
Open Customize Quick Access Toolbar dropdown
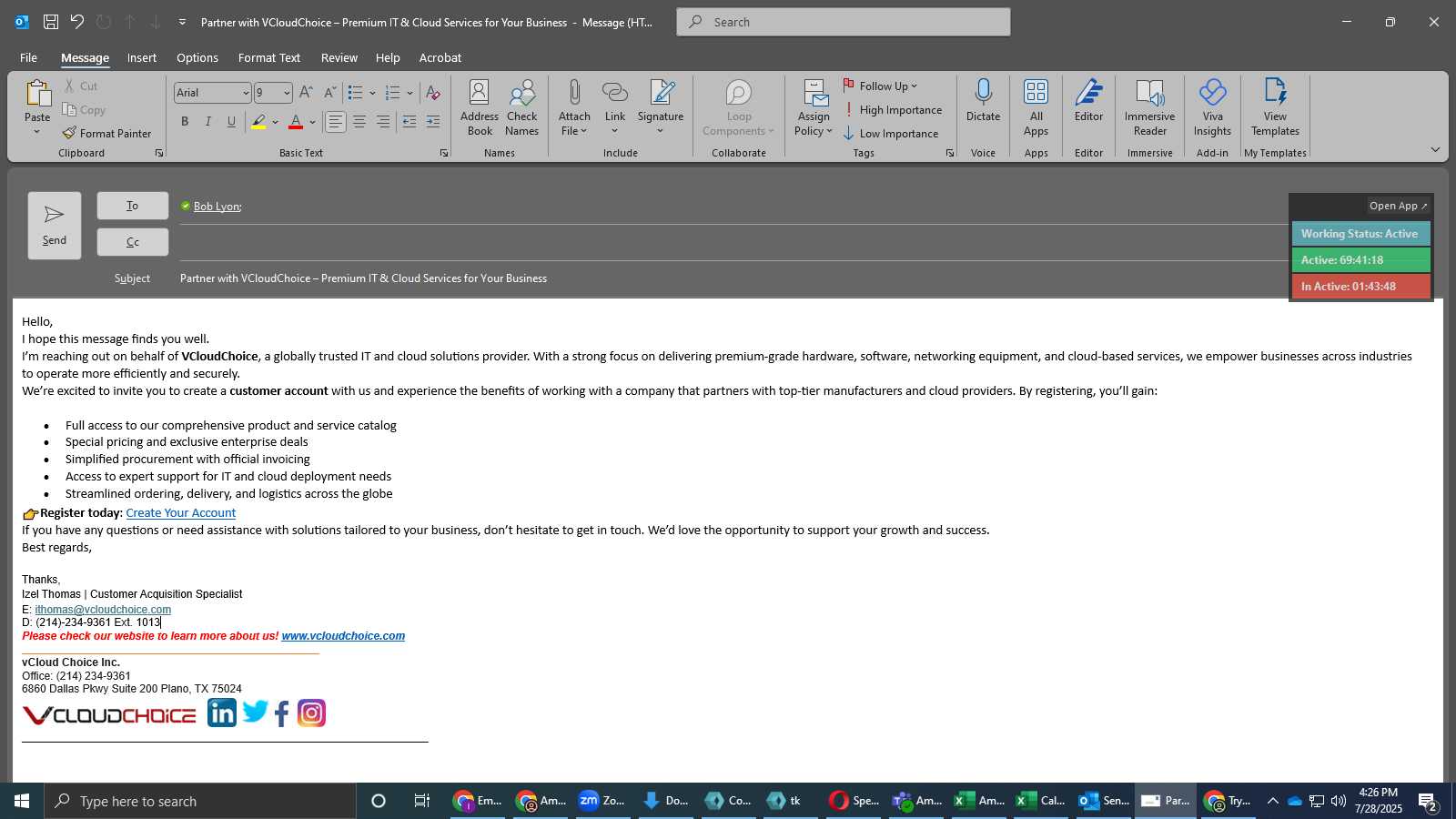(182, 22)
